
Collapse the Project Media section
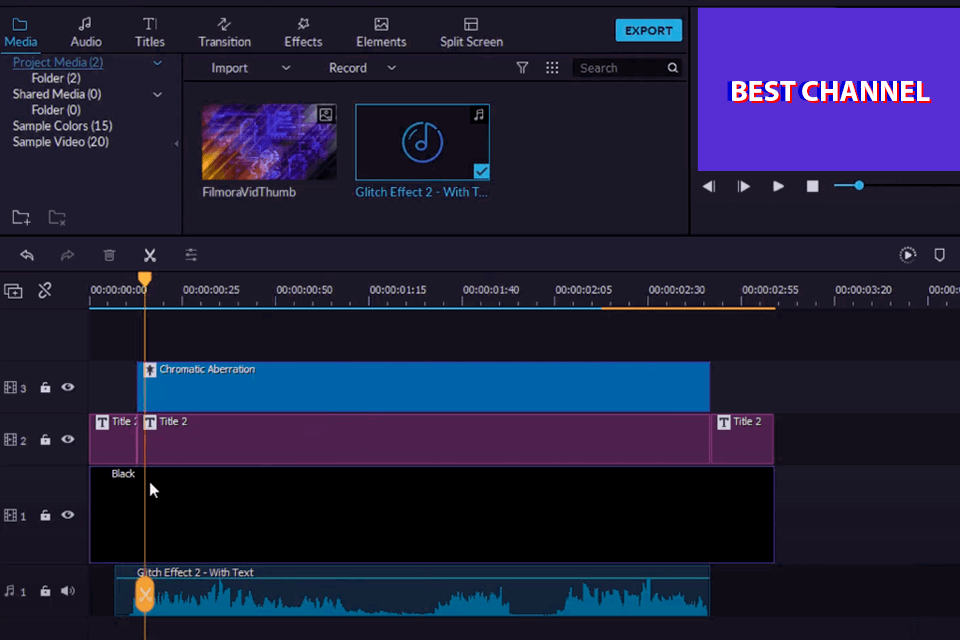pos(156,61)
